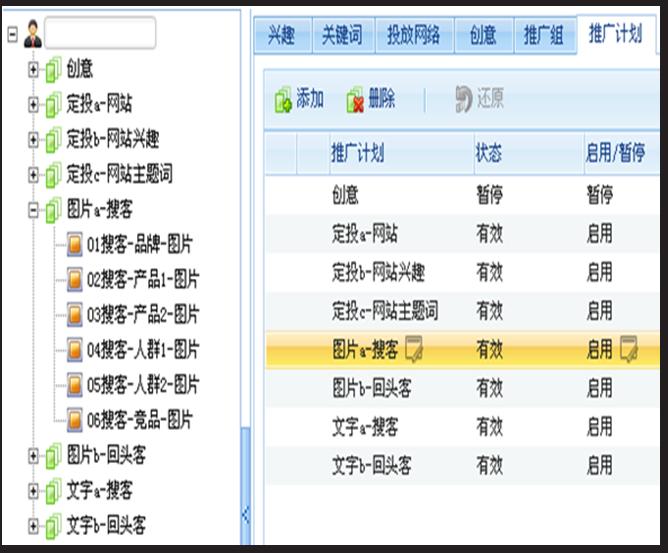The width and height of the screenshot is (668, 553).
Task: Click the edit icon beside 图片a-搜客 plan name
Action: click(x=414, y=349)
